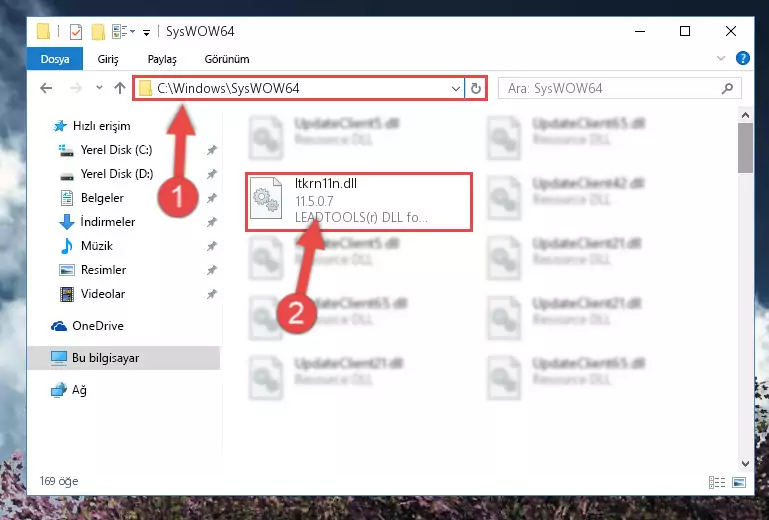Click pin icon next to İndirmeler
The height and width of the screenshot is (520, 769).
(211, 222)
